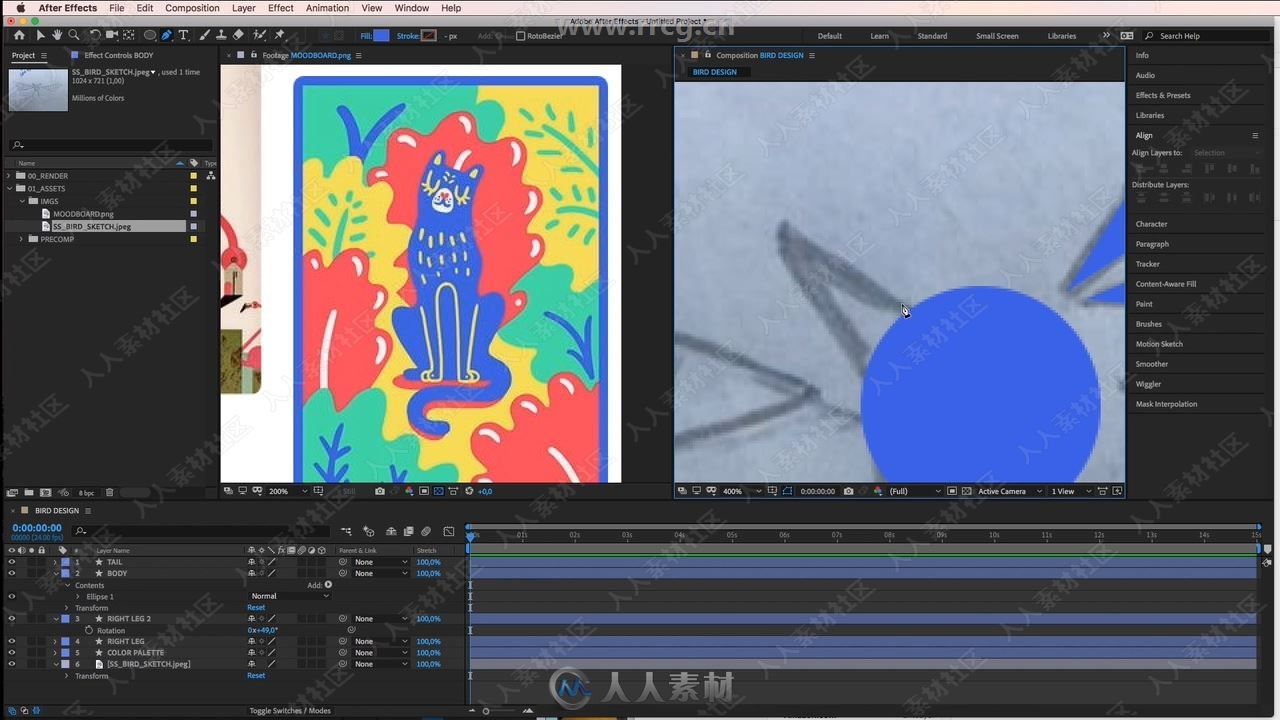Open the Apple menu
This screenshot has width=1280, height=720.
19,8
